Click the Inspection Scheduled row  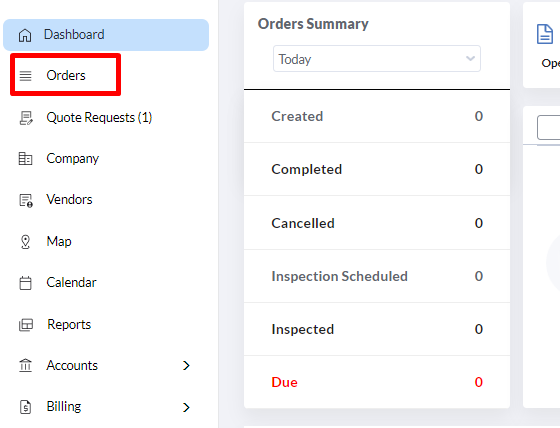[377, 276]
